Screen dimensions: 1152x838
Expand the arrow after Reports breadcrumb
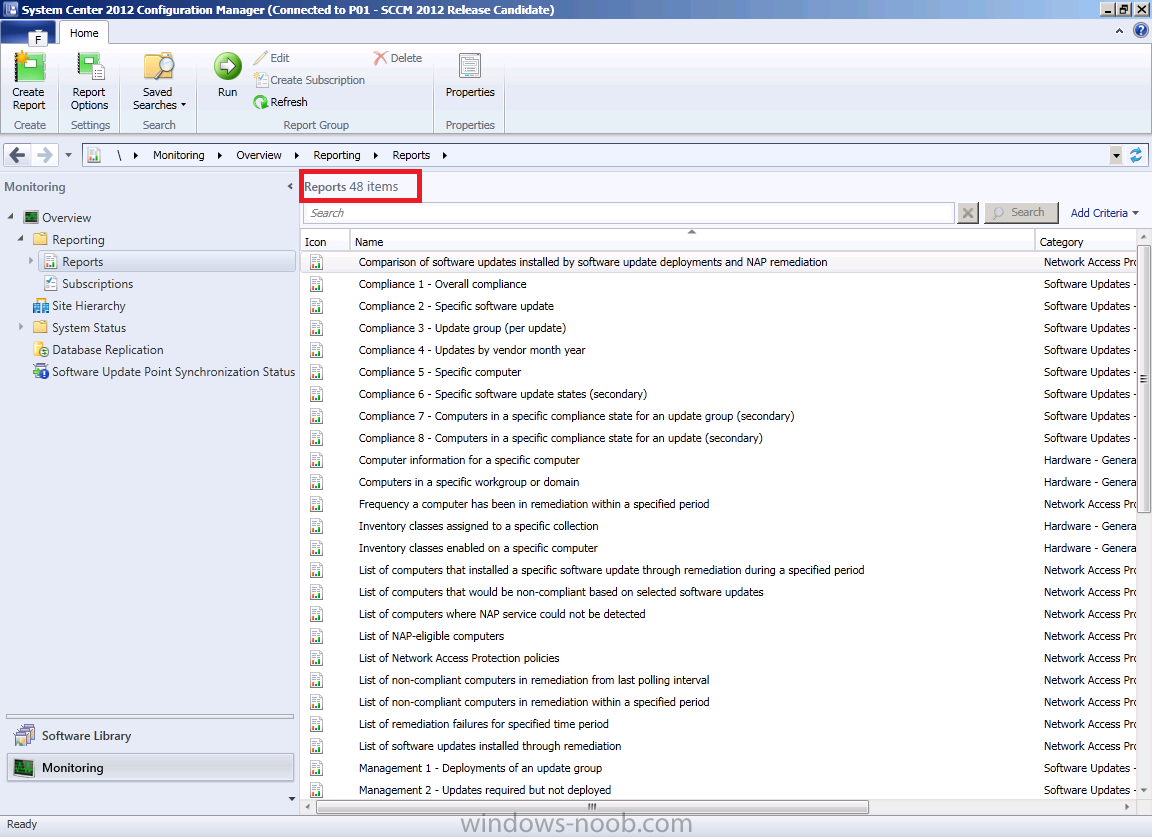444,155
